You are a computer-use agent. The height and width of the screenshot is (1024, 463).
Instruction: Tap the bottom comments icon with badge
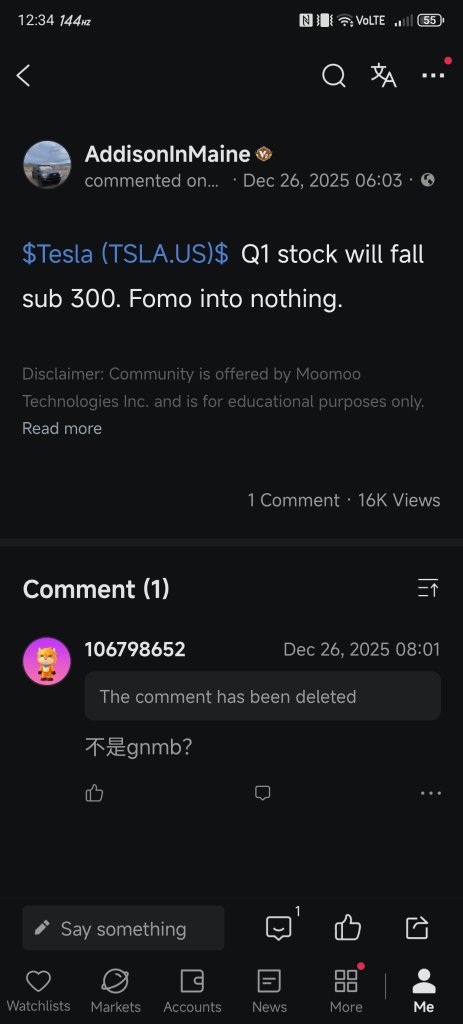(x=279, y=927)
